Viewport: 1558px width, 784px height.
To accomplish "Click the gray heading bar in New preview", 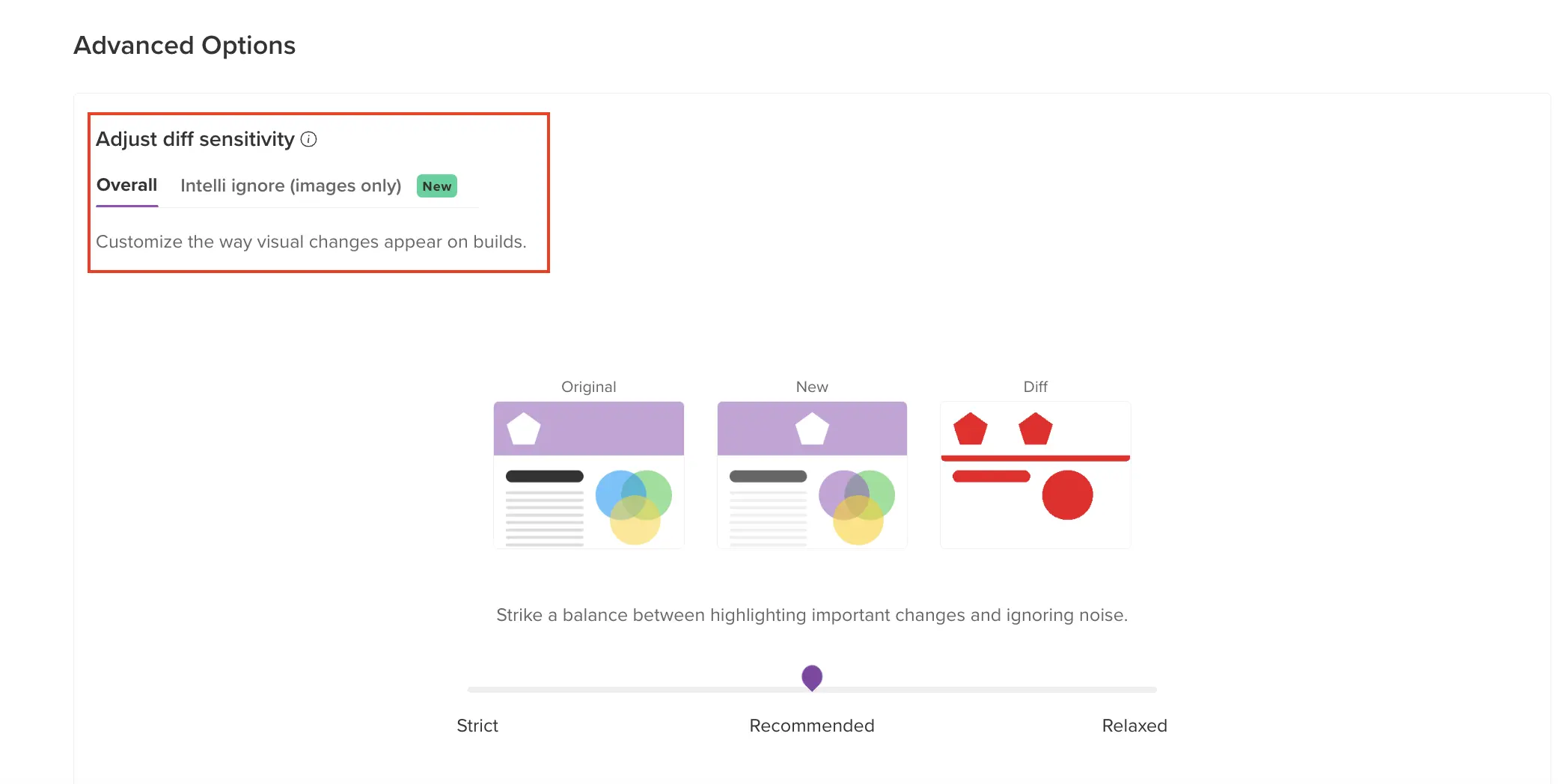I will pos(768,477).
